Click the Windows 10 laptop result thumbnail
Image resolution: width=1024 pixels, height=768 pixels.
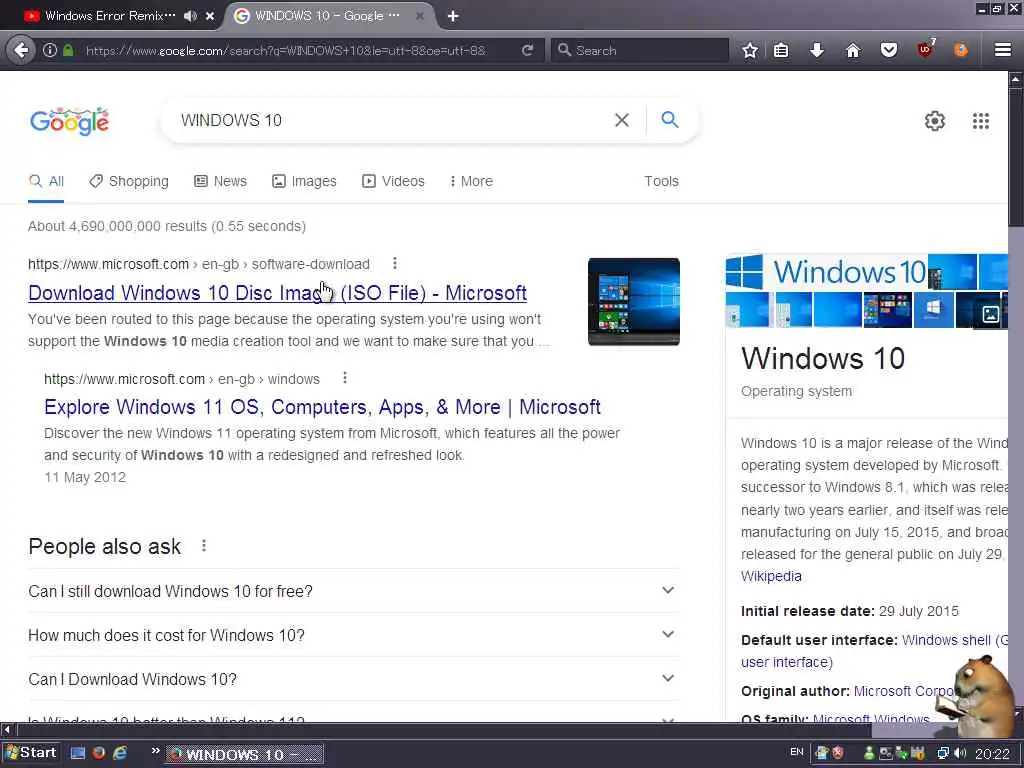(633, 302)
